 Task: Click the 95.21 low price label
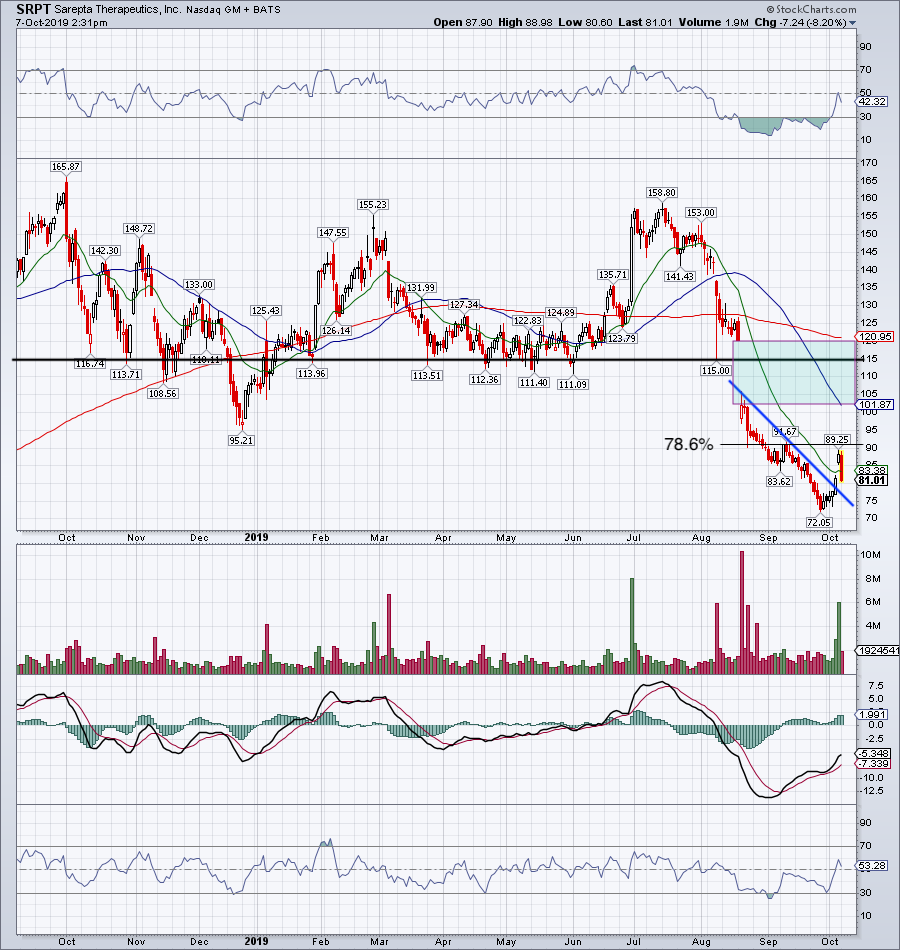coord(241,440)
